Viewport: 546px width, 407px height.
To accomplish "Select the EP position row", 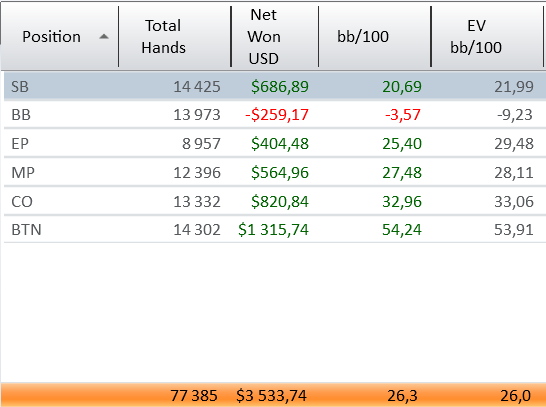I will 275,143.
